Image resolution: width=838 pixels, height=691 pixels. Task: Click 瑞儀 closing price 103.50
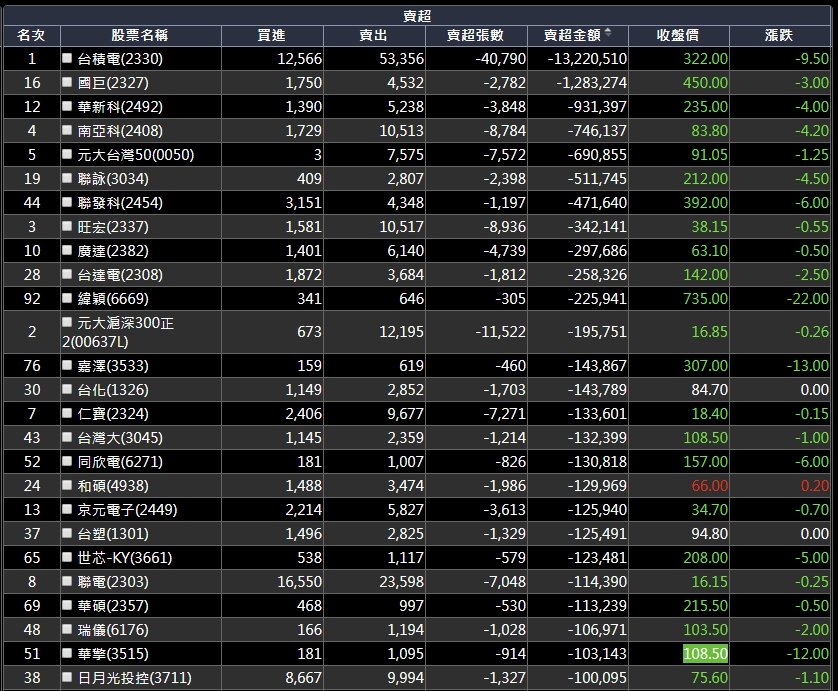705,630
